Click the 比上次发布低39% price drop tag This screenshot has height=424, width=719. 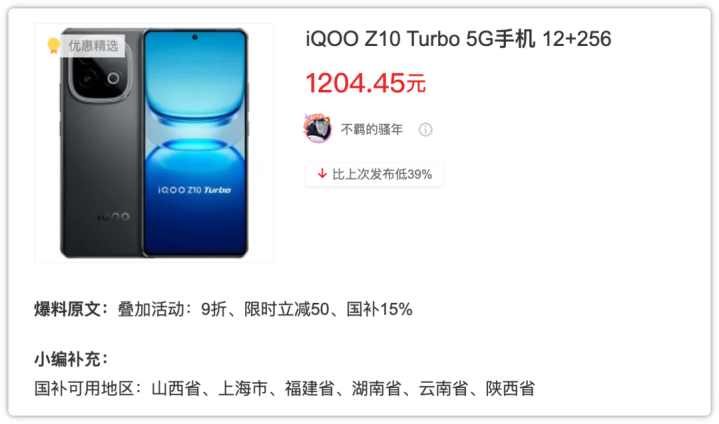pyautogui.click(x=374, y=174)
